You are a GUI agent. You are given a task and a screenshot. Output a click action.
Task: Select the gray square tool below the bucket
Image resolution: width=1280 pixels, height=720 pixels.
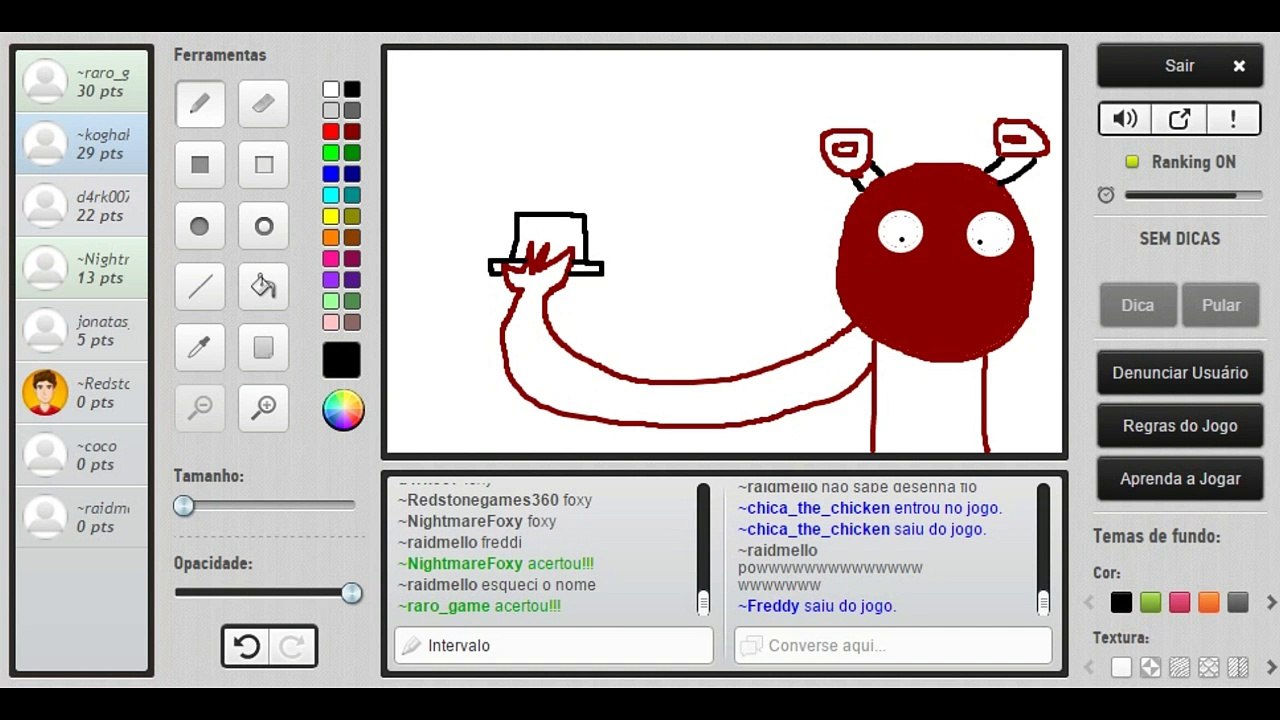[x=264, y=347]
